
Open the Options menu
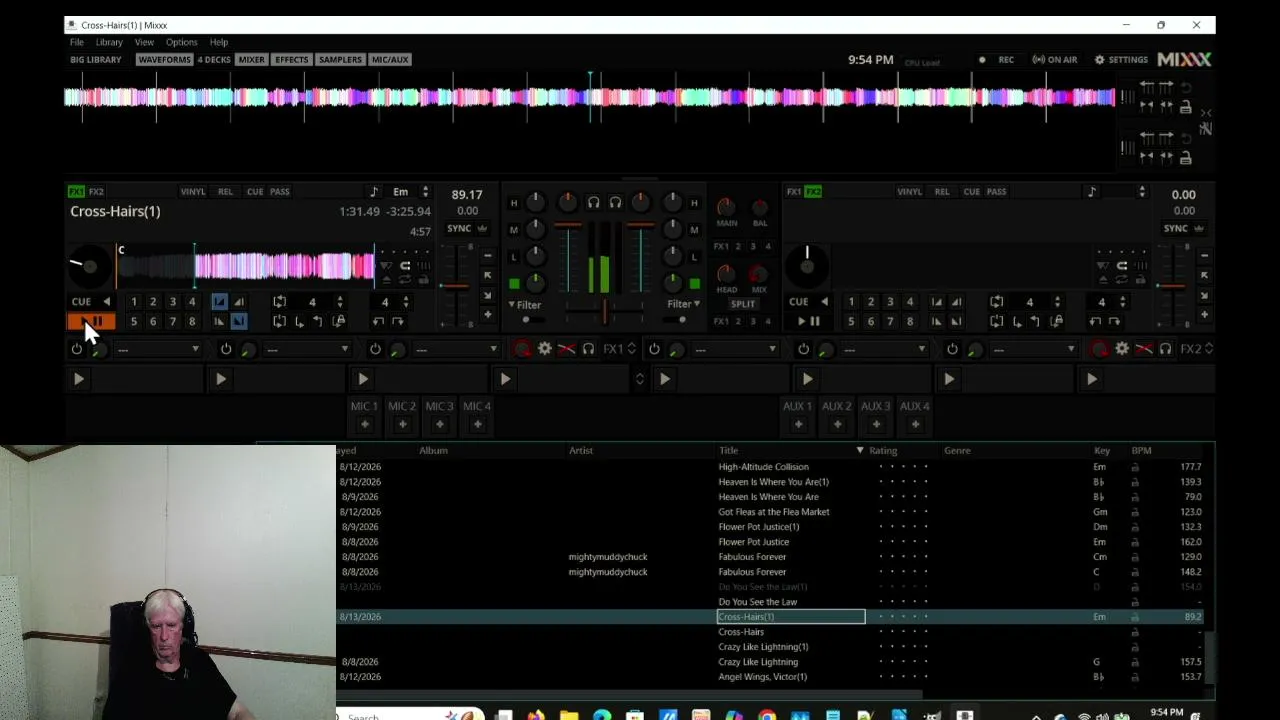pyautogui.click(x=181, y=42)
